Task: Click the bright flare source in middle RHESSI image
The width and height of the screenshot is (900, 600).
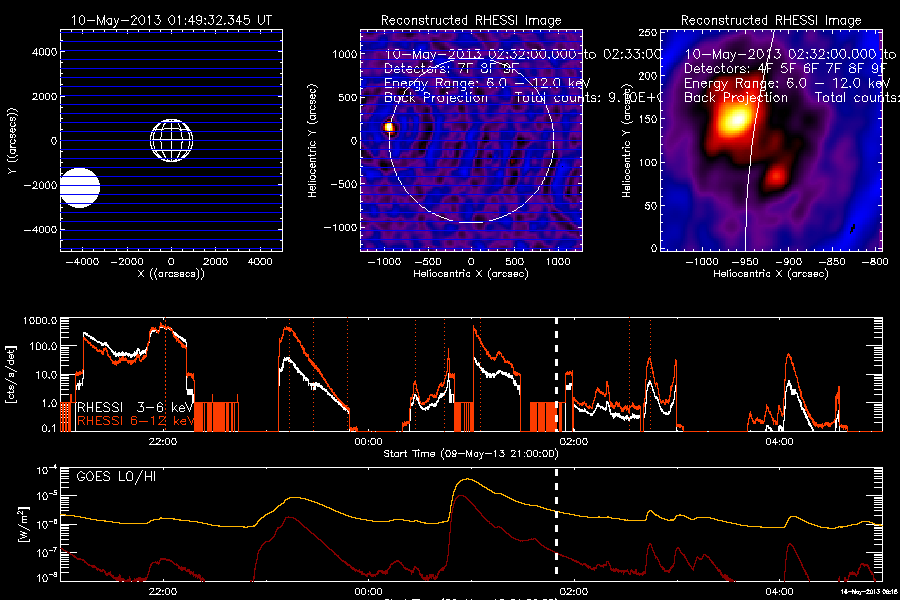Action: pyautogui.click(x=389, y=127)
